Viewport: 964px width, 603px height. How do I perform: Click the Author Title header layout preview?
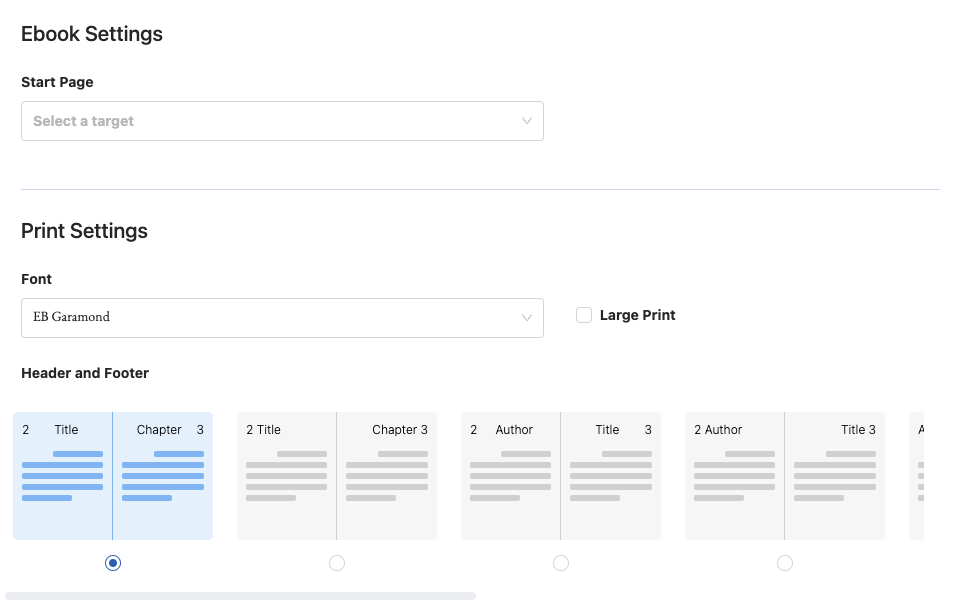561,475
